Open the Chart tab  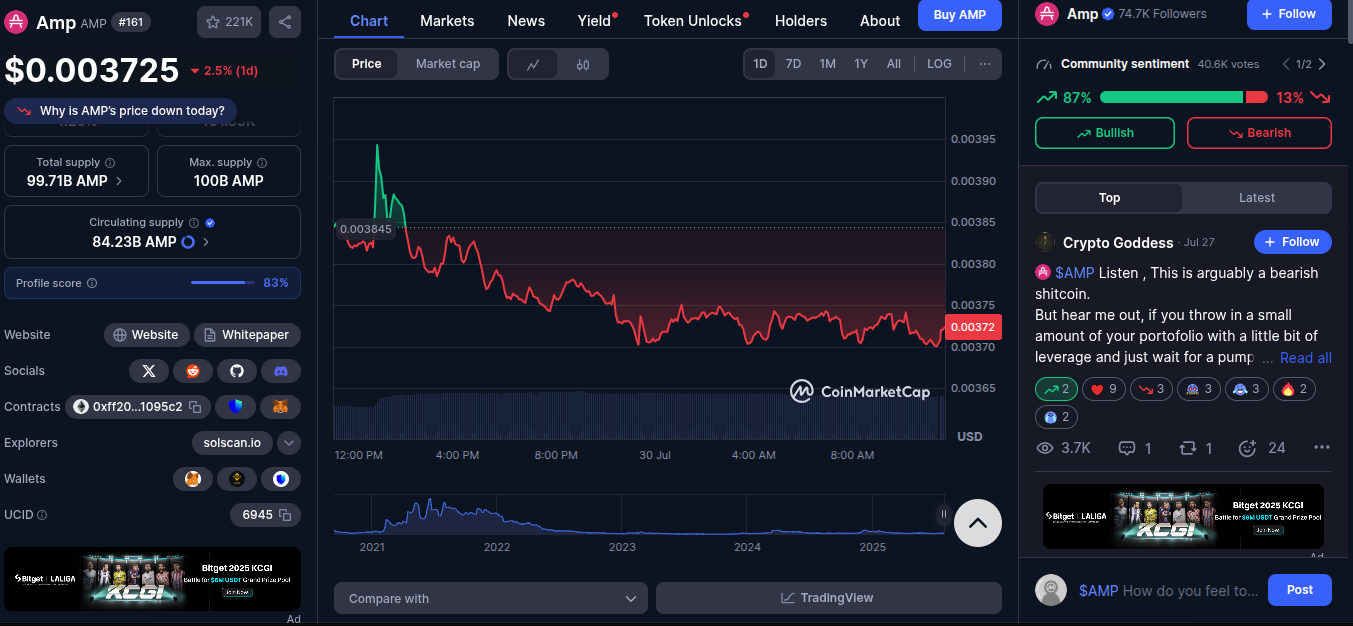click(369, 20)
